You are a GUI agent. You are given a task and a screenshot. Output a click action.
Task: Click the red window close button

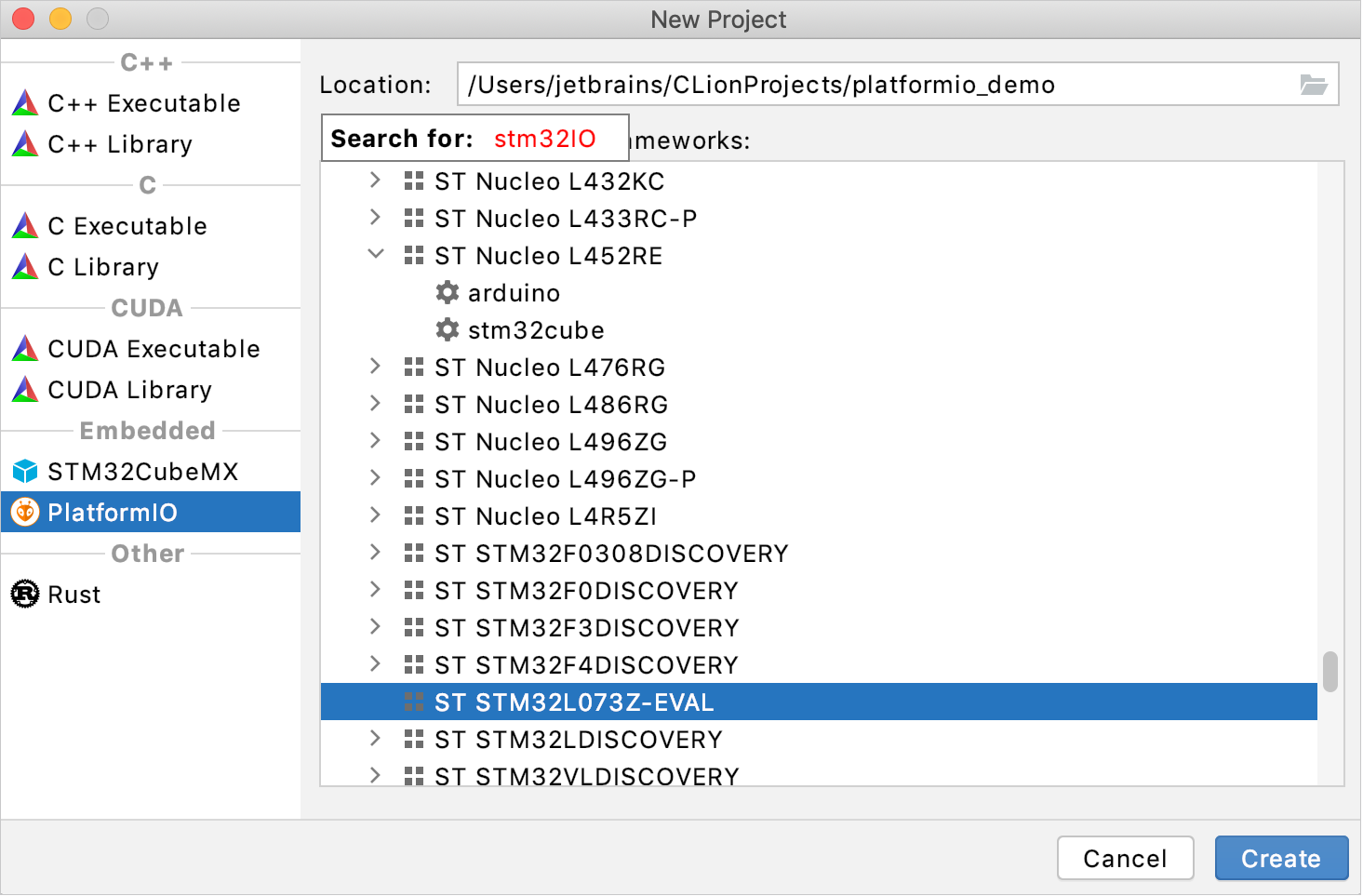tap(23, 19)
